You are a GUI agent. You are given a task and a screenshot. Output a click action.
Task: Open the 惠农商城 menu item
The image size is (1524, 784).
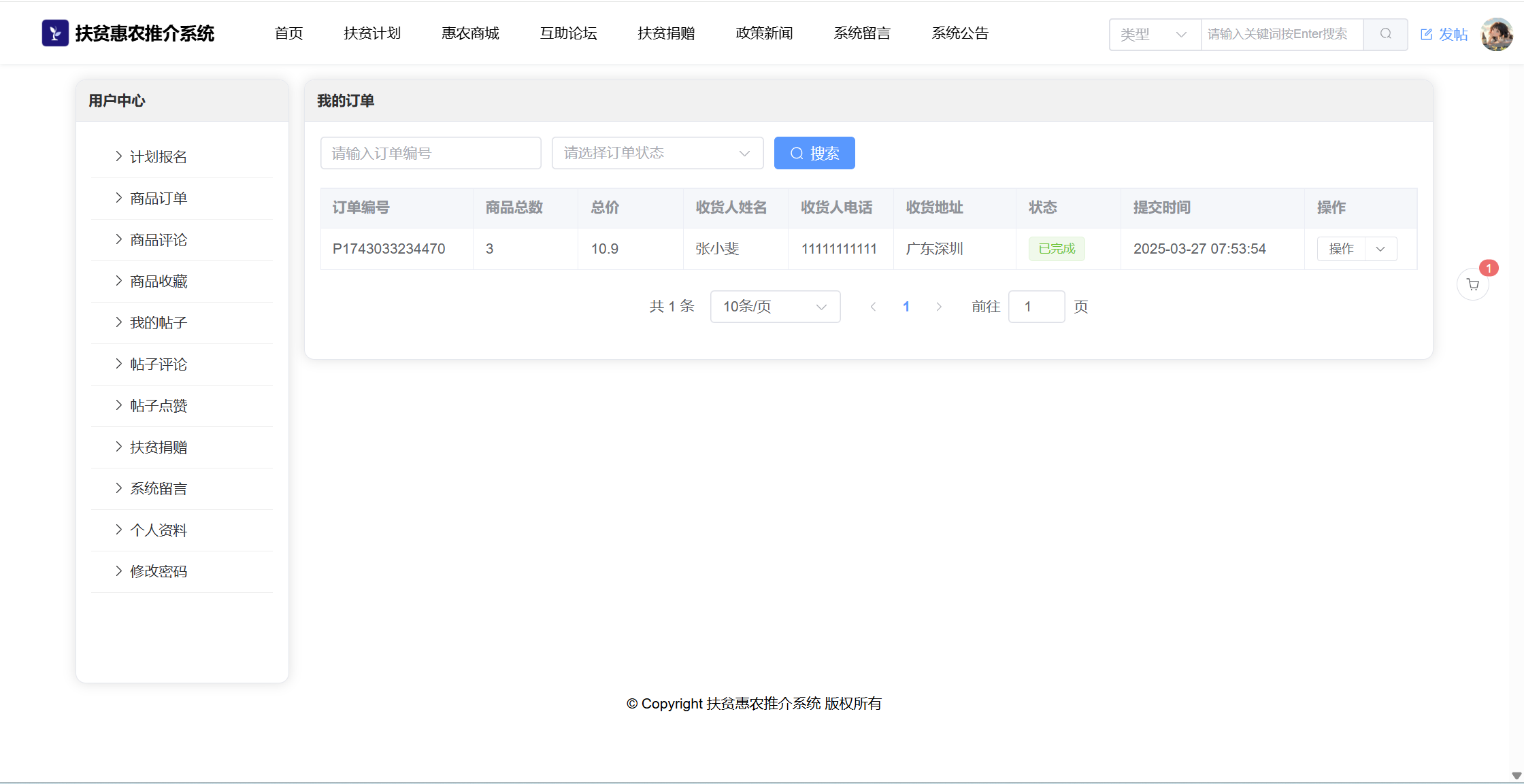pos(470,33)
